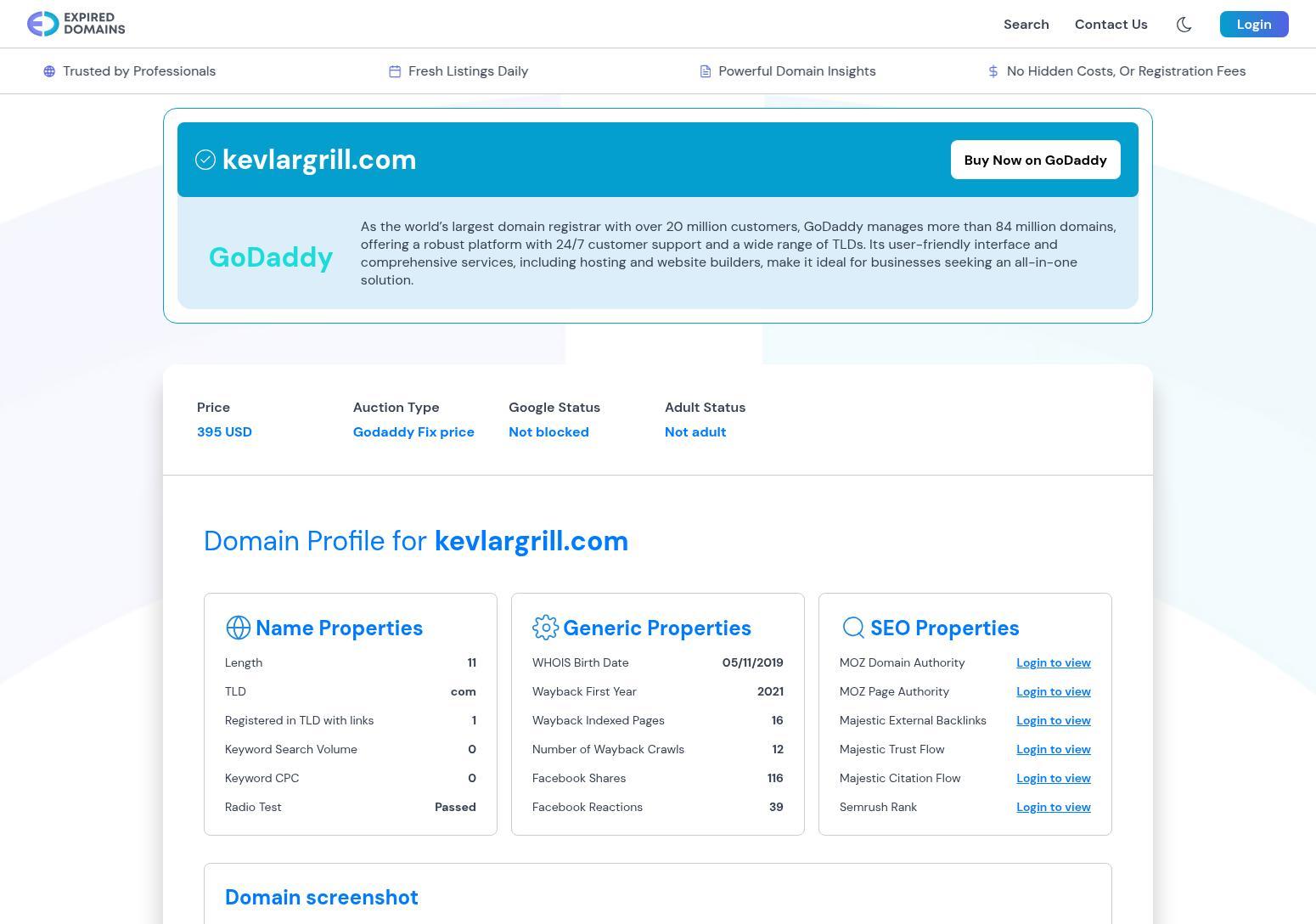Click the globe icon in Name Properties

tap(238, 628)
